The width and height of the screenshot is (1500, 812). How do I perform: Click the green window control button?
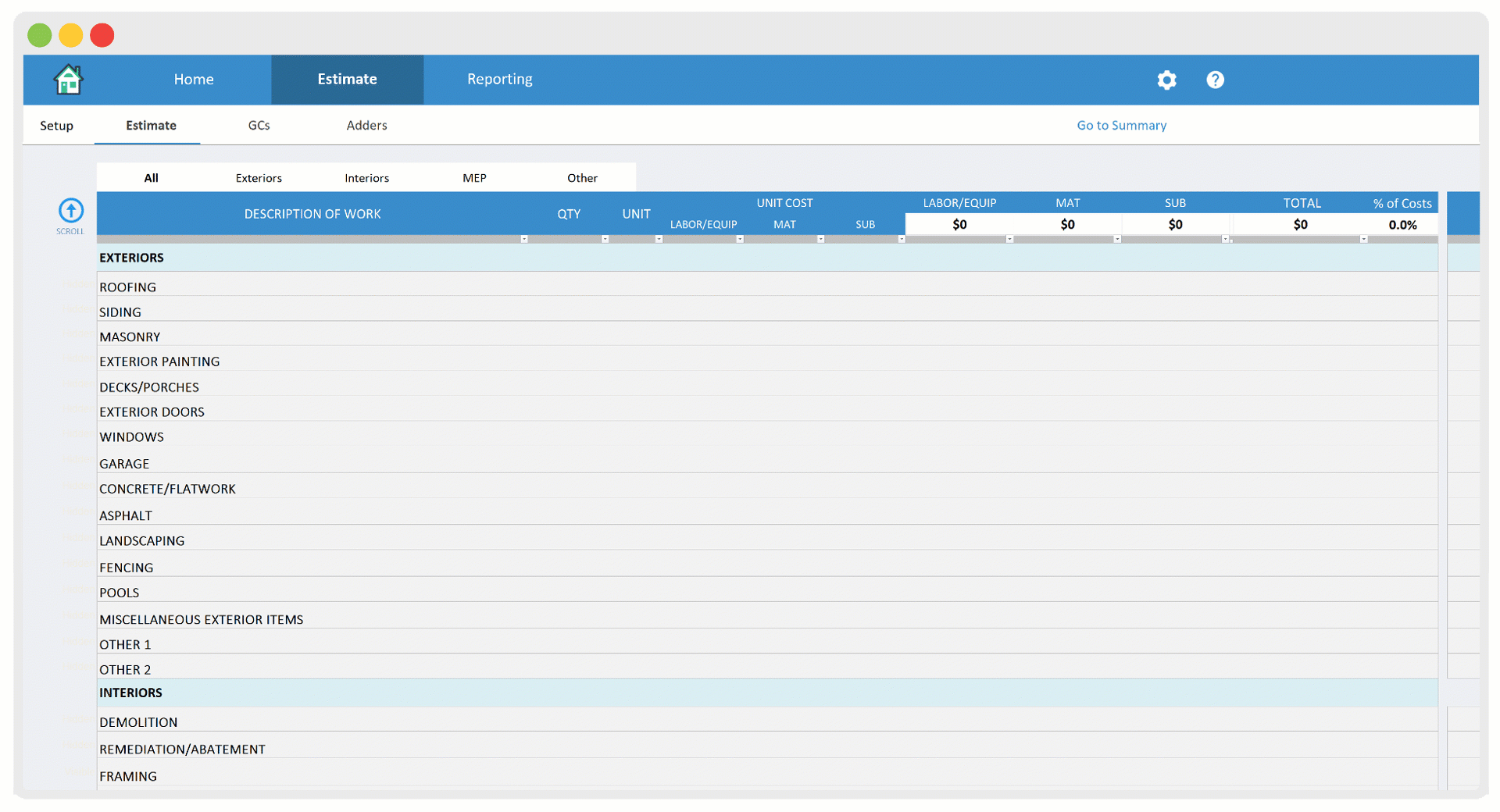tap(40, 35)
